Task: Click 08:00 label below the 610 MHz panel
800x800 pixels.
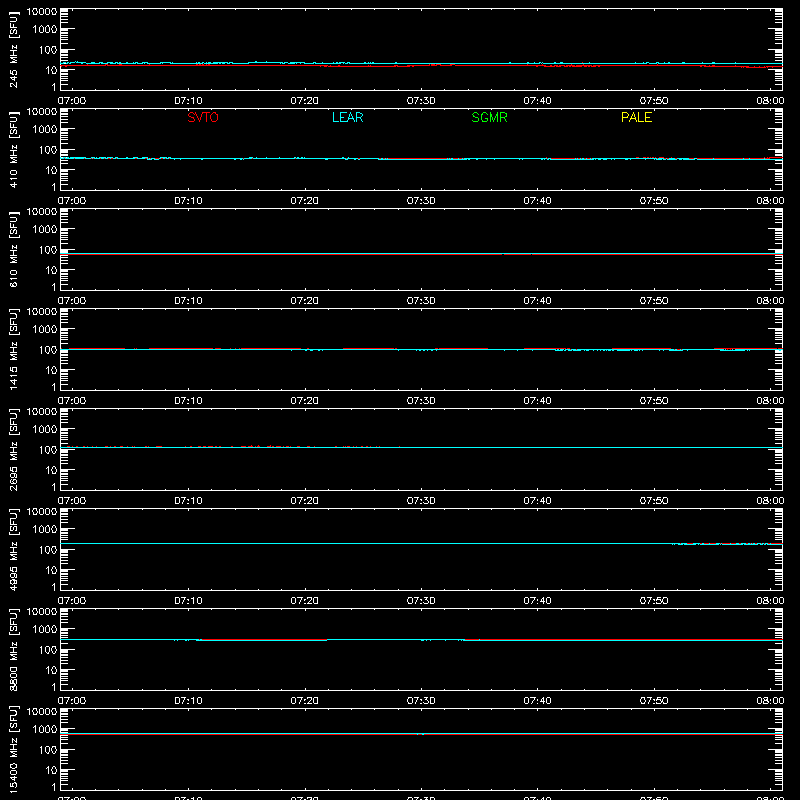Action: pyautogui.click(x=770, y=301)
